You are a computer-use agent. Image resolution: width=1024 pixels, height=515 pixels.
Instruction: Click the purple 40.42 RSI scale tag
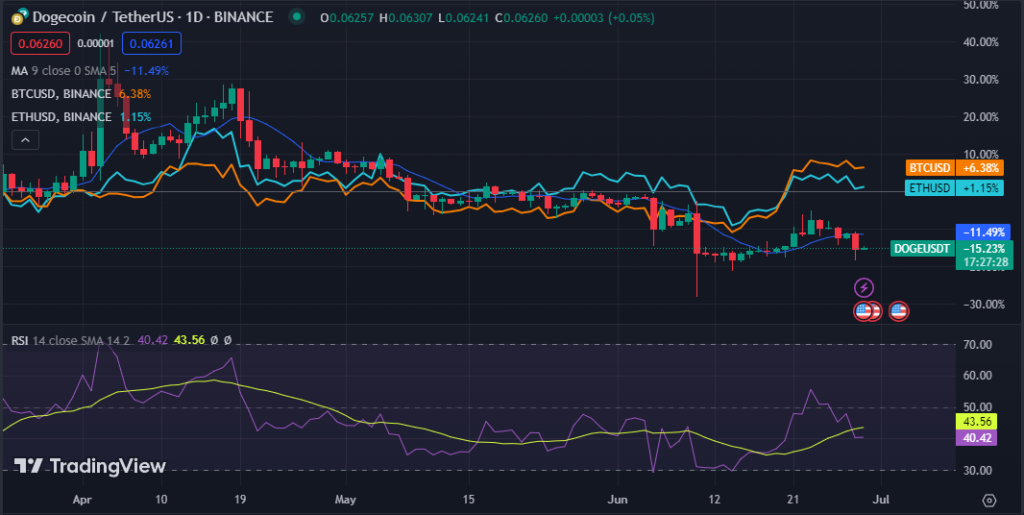pos(976,437)
